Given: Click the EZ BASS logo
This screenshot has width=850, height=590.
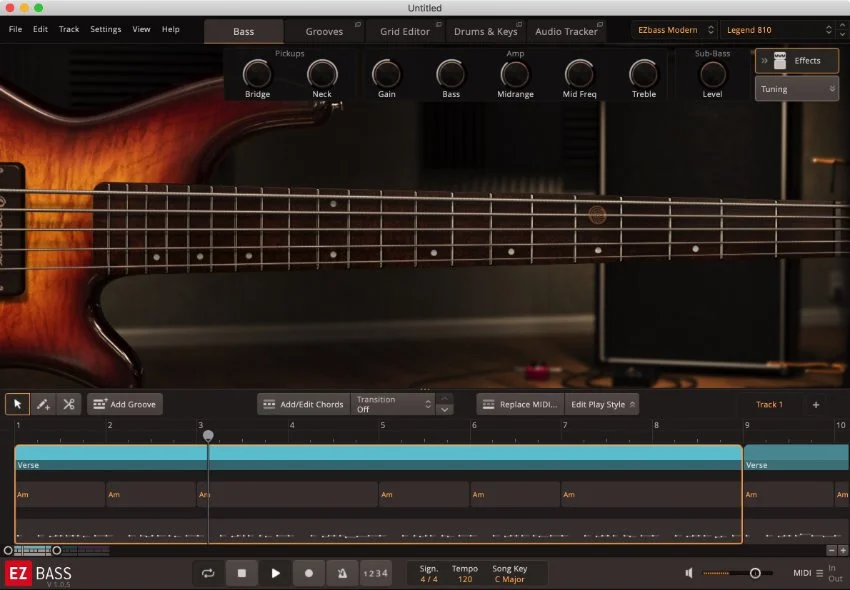Looking at the screenshot, I should pyautogui.click(x=38, y=574).
